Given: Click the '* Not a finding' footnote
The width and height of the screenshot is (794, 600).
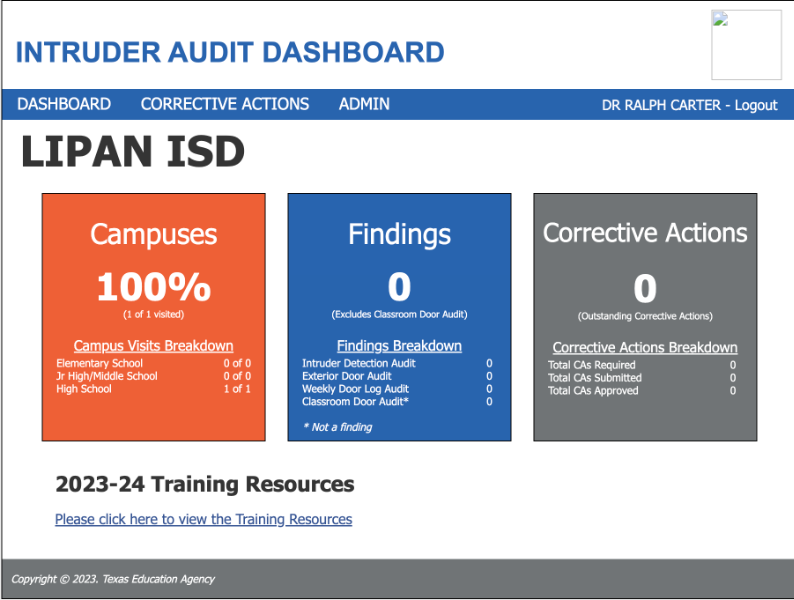Looking at the screenshot, I should click(338, 427).
